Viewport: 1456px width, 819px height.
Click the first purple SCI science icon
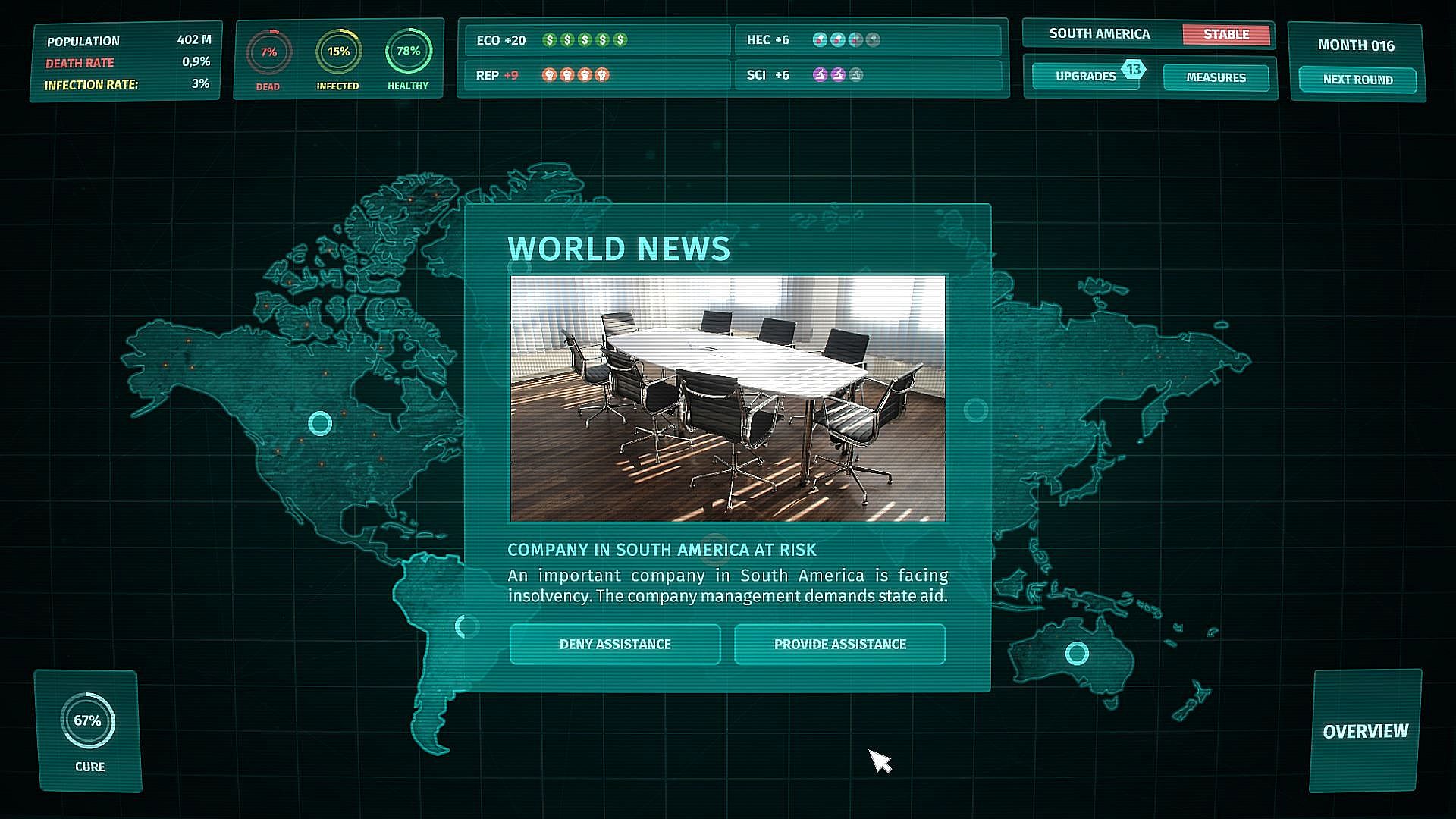pos(820,75)
